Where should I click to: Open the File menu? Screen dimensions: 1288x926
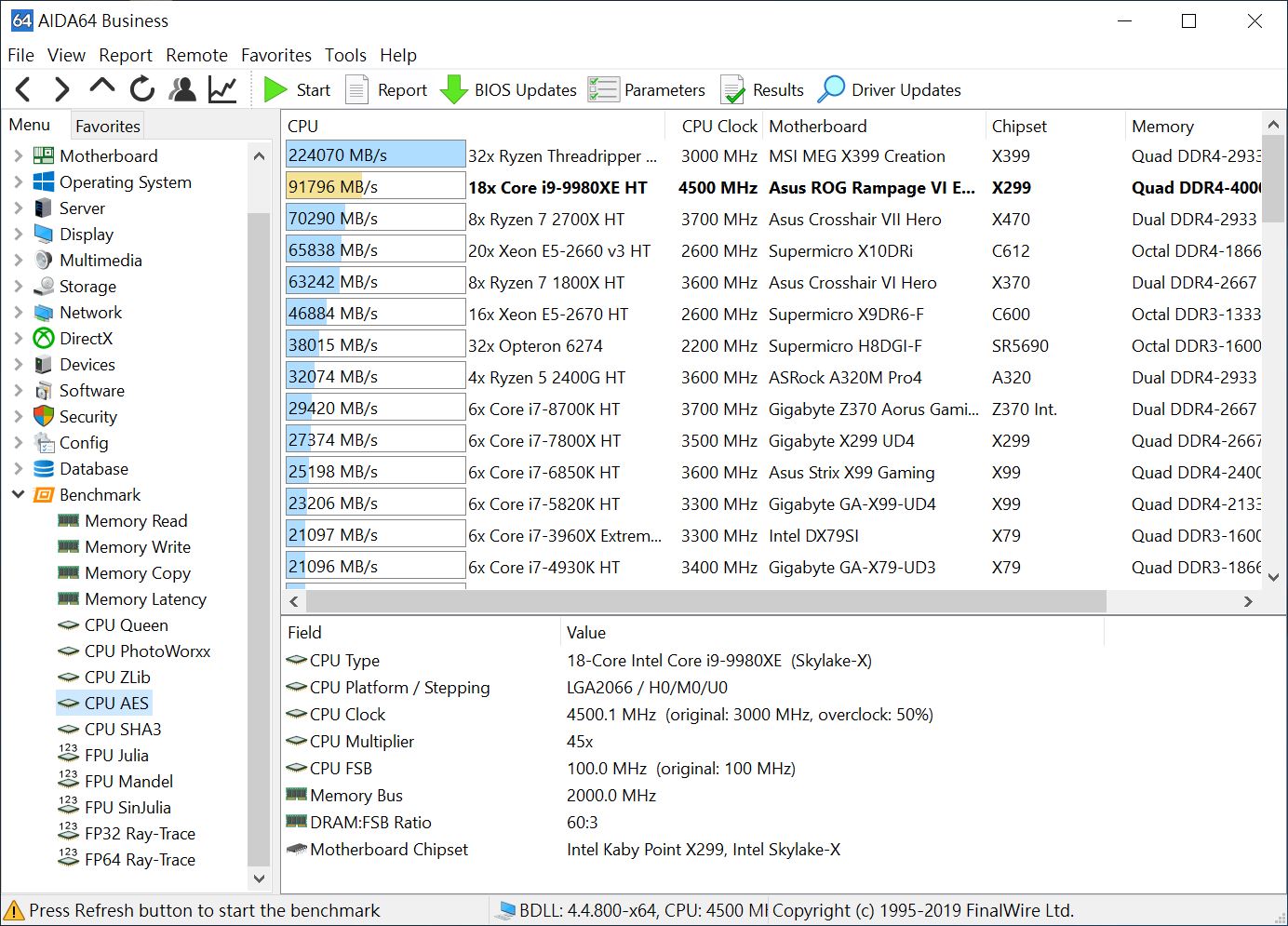click(20, 55)
